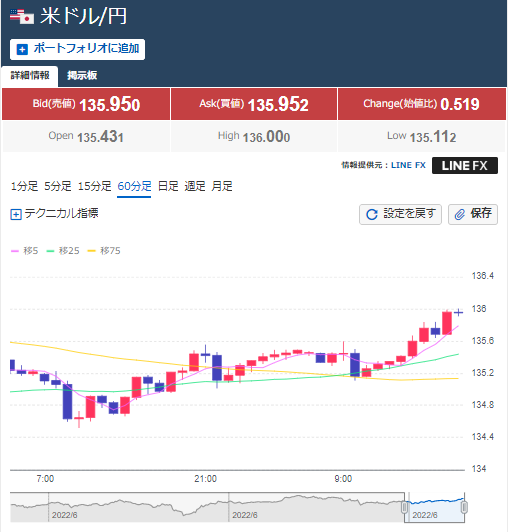Viewport: 508px width, 532px height.
Task: Switch chart to 週足 weekly candles
Action: click(x=195, y=186)
